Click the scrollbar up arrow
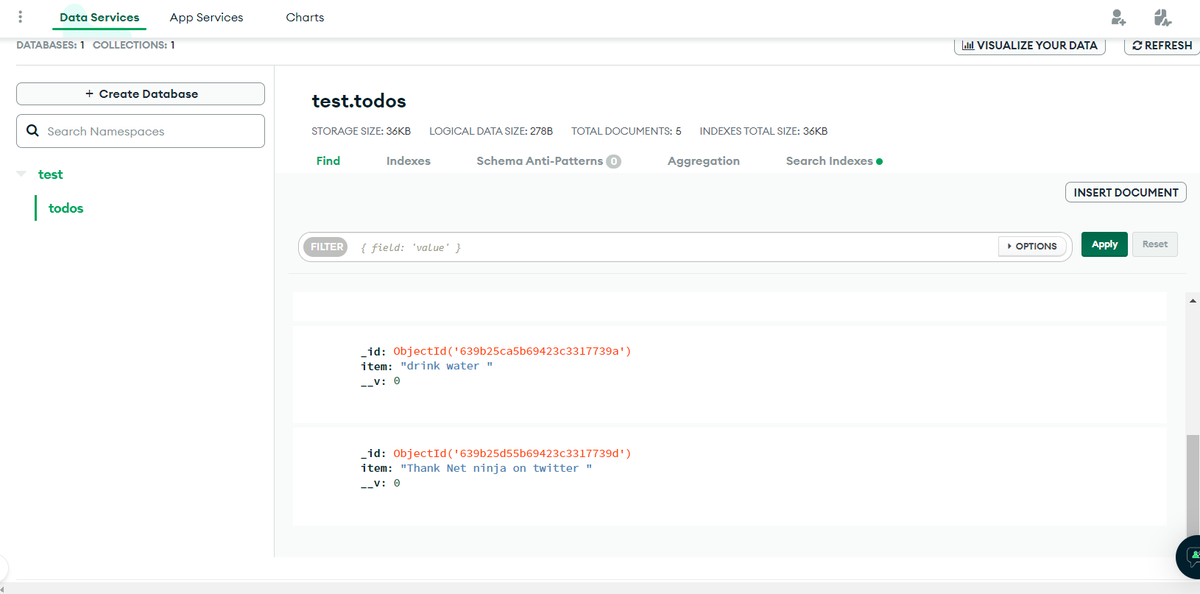Screen dimensions: 1200x594 coord(1192,300)
